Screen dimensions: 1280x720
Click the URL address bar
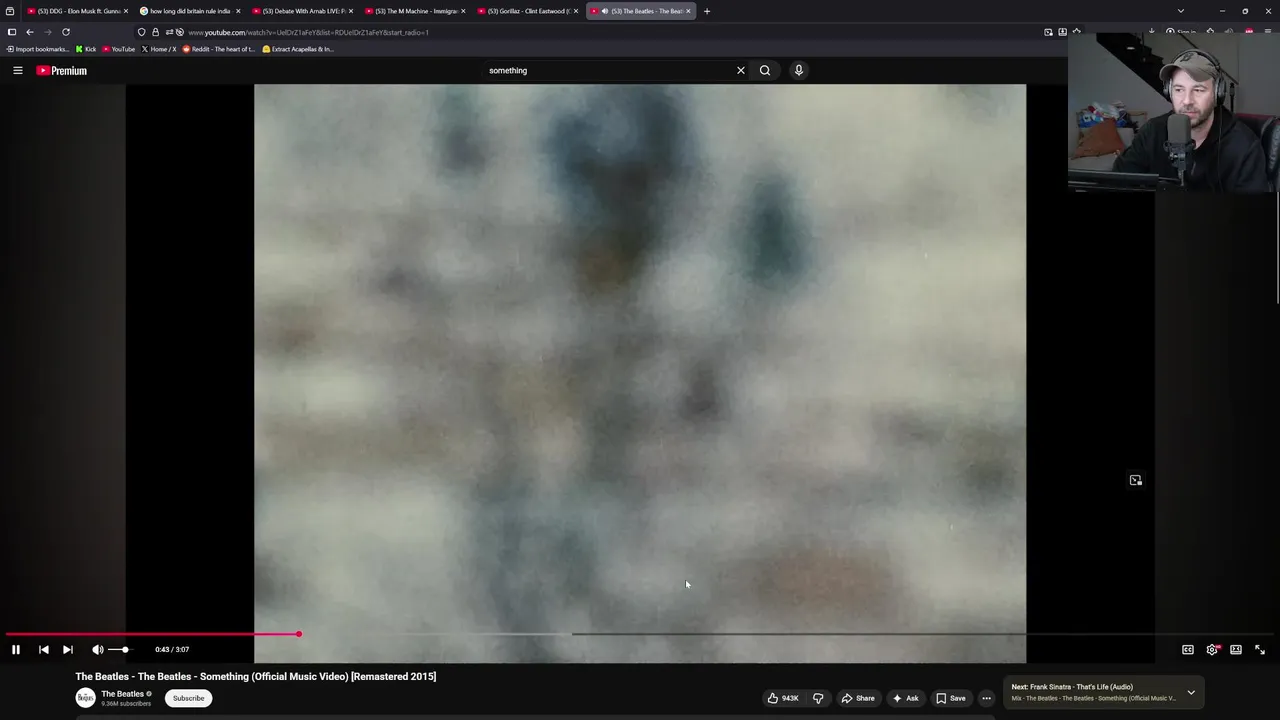tap(600, 32)
